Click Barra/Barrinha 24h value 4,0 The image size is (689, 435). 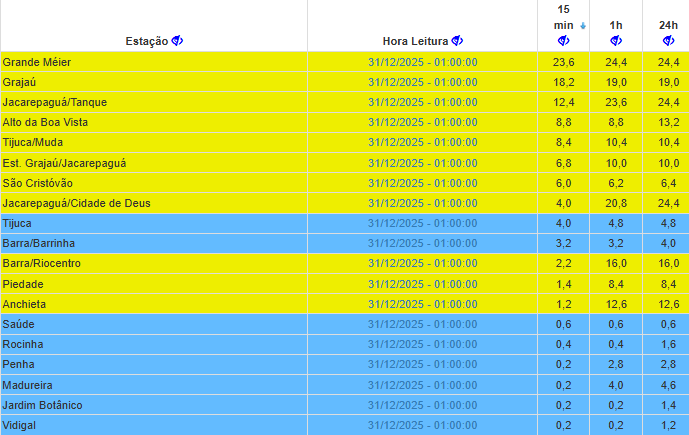(x=668, y=243)
